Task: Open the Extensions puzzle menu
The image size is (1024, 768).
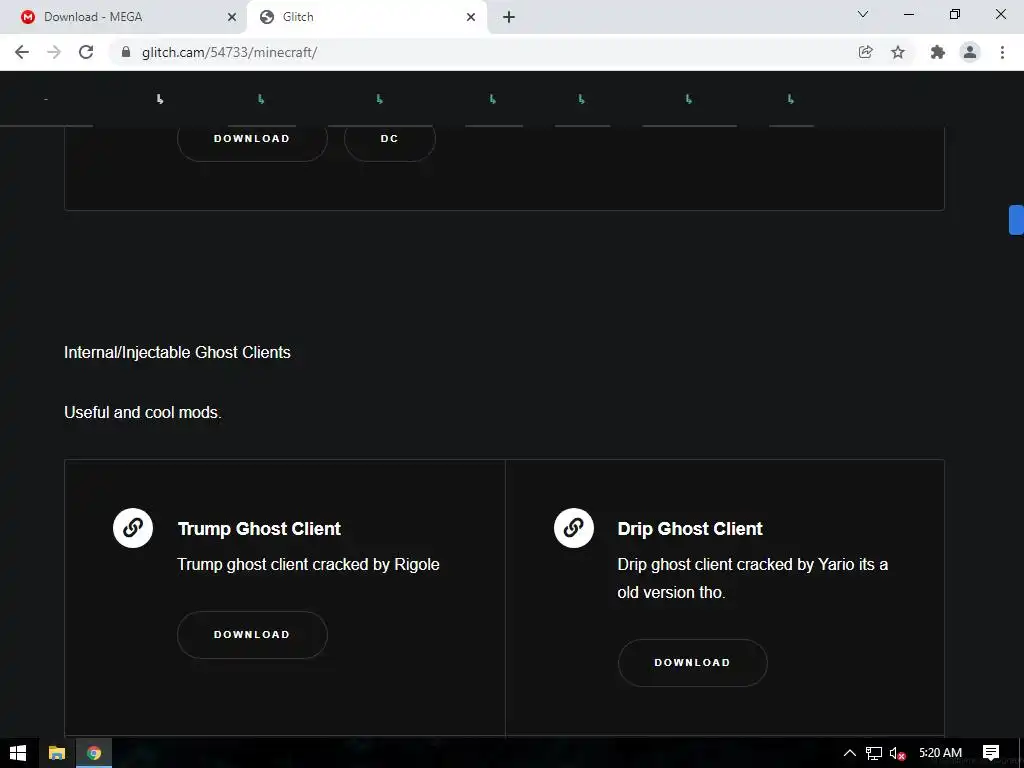Action: click(937, 52)
